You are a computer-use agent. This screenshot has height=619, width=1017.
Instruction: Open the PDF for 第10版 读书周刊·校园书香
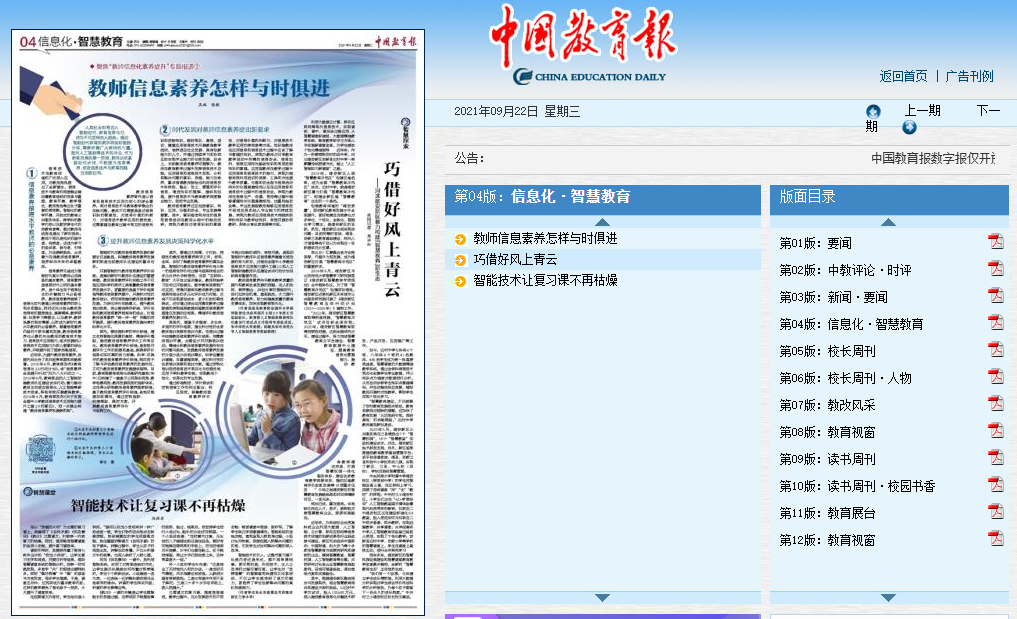tap(995, 485)
